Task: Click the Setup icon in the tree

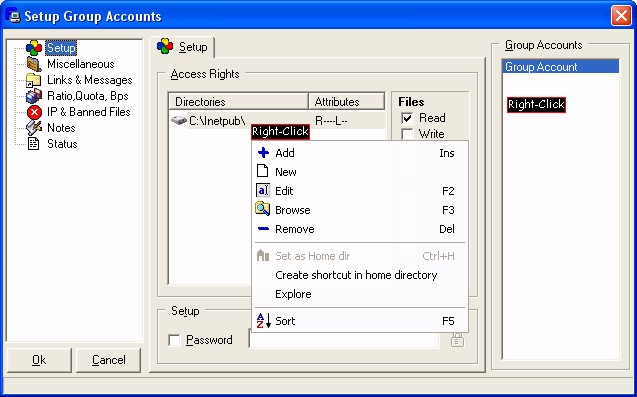Action: point(34,48)
